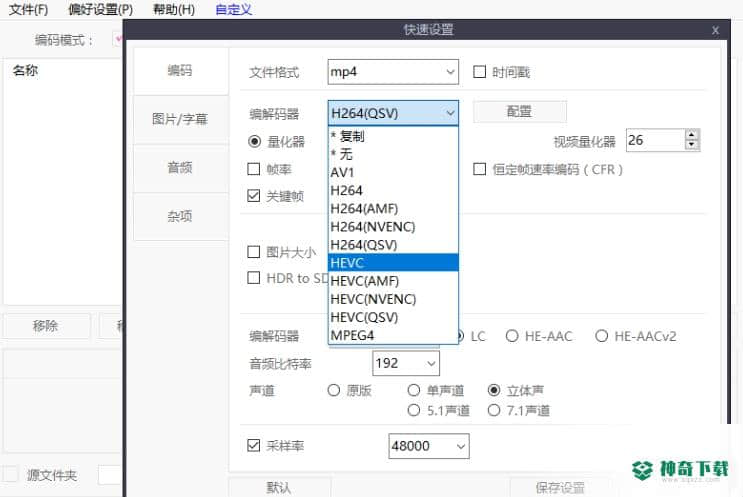Switch to the 编码 tab
Screen dimensions: 743x497
181,71
